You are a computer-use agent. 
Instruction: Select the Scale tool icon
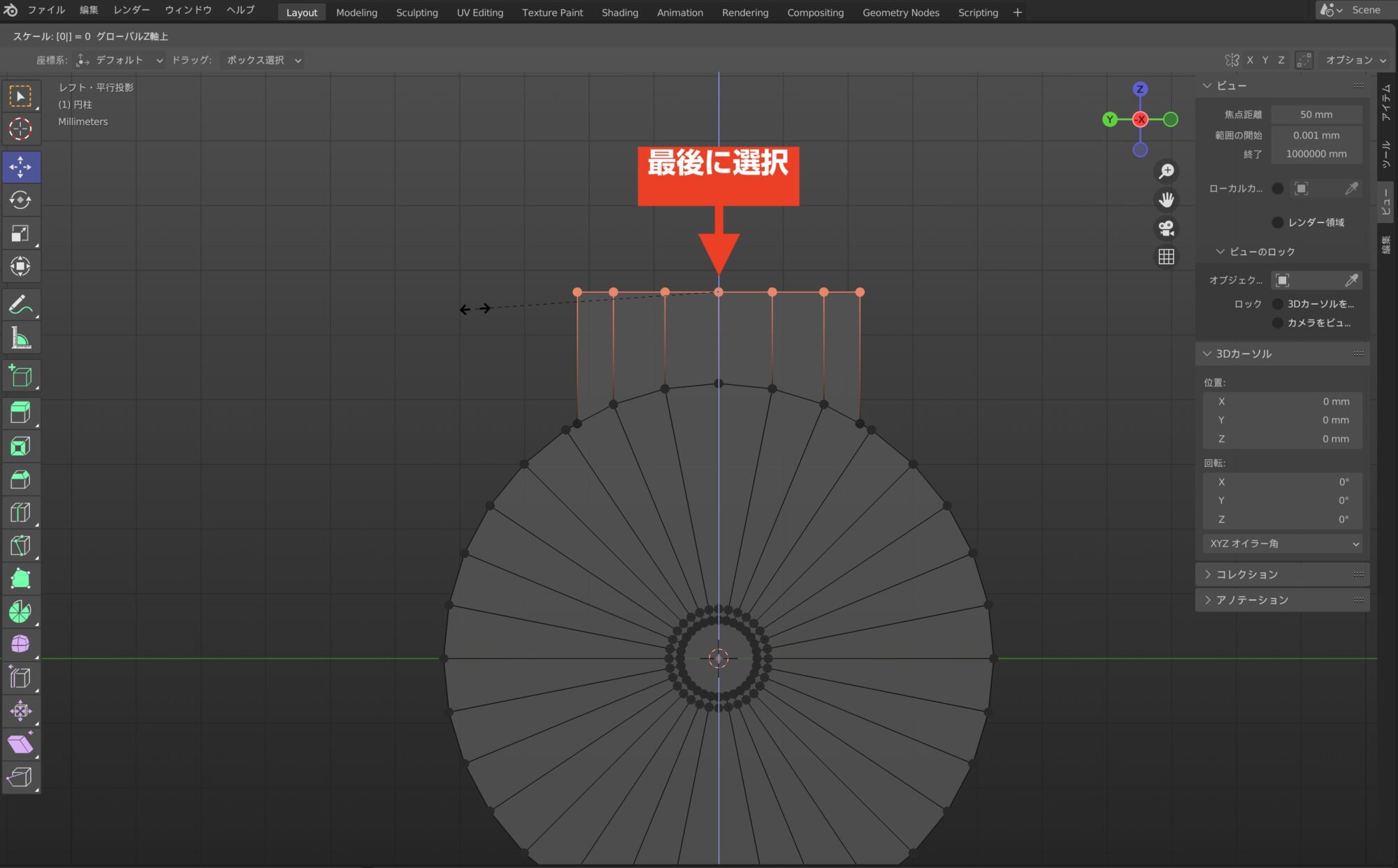coord(20,233)
